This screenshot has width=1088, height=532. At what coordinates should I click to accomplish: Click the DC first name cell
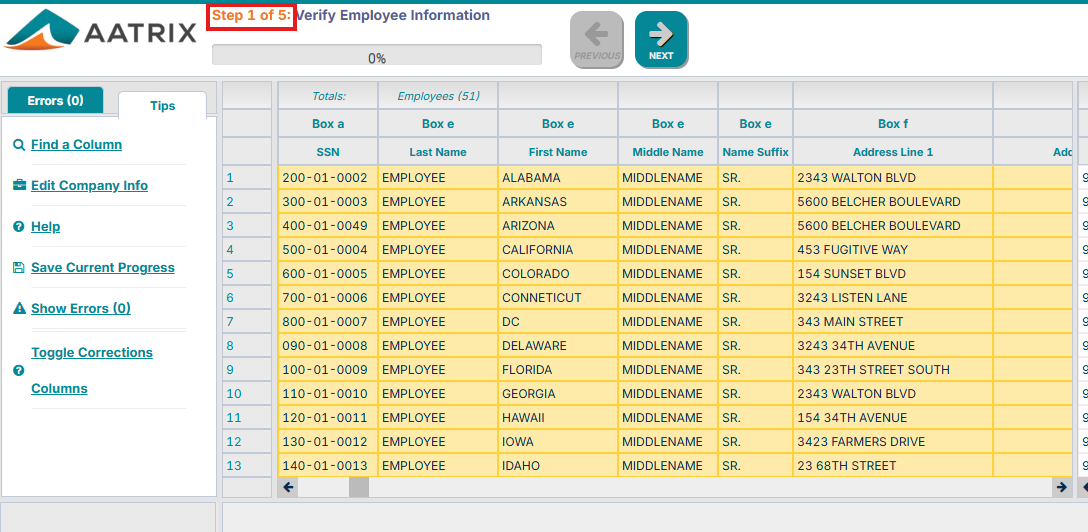(558, 322)
